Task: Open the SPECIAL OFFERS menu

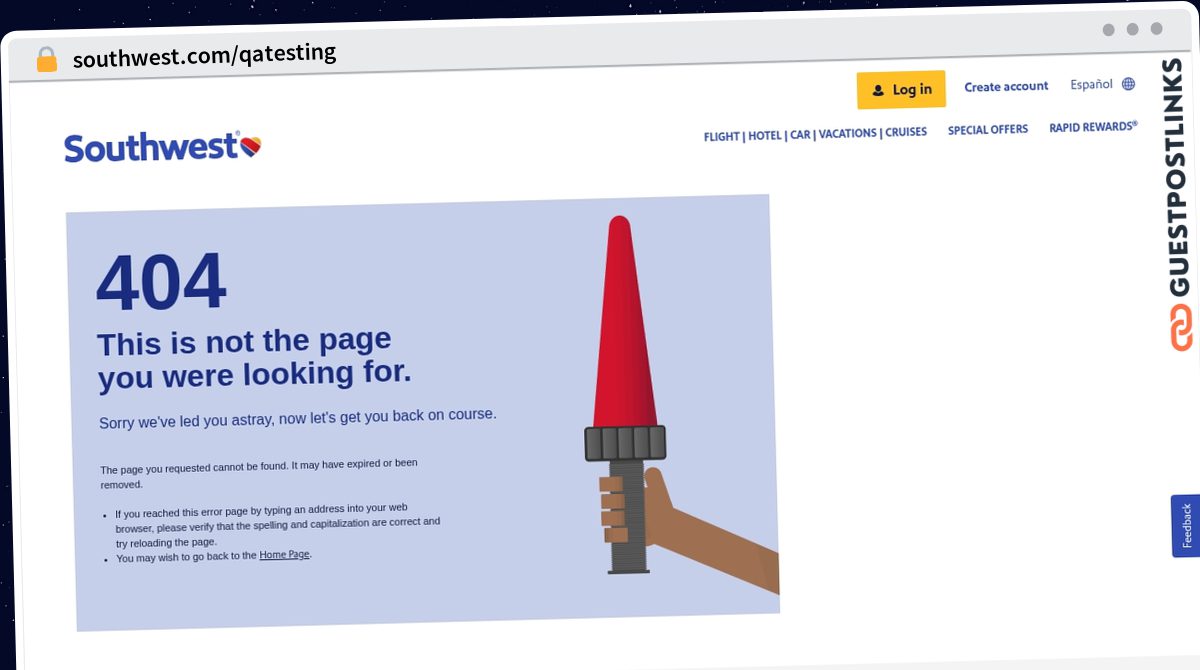Action: pyautogui.click(x=988, y=130)
